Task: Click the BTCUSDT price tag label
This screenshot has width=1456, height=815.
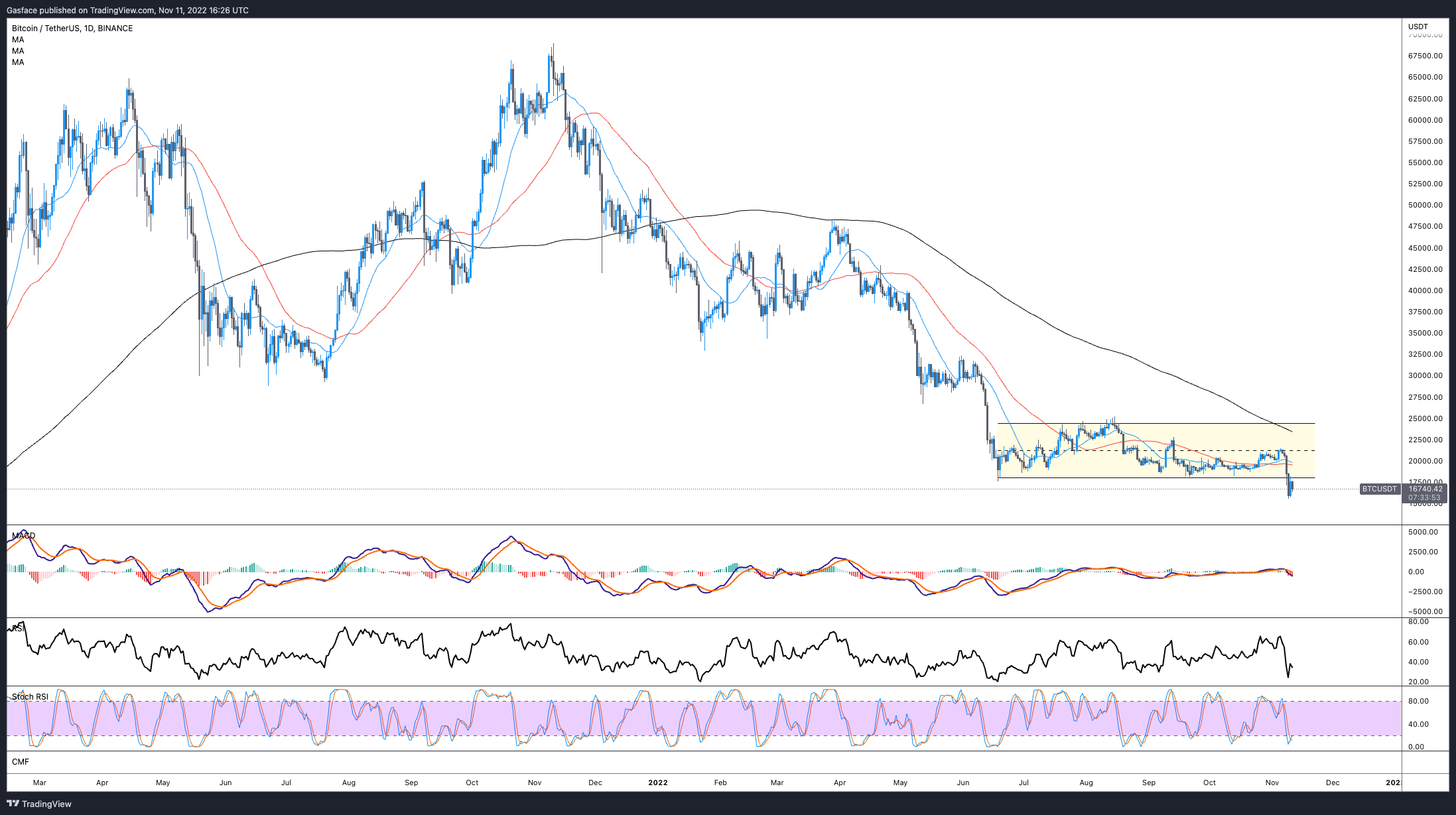Action: [x=1380, y=489]
